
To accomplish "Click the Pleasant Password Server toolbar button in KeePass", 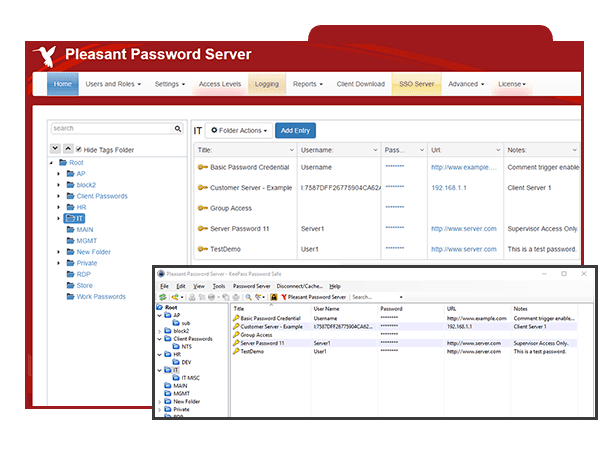I will point(313,297).
